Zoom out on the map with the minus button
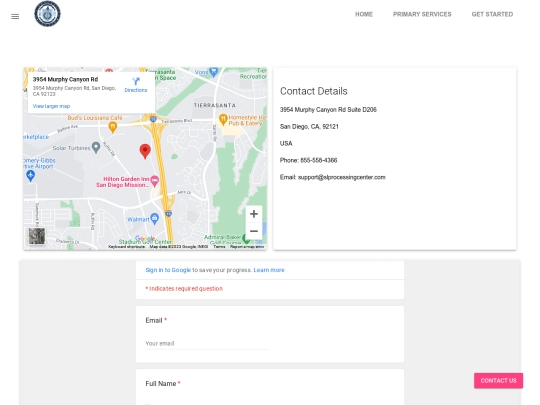This screenshot has width=540, height=405. pos(254,231)
